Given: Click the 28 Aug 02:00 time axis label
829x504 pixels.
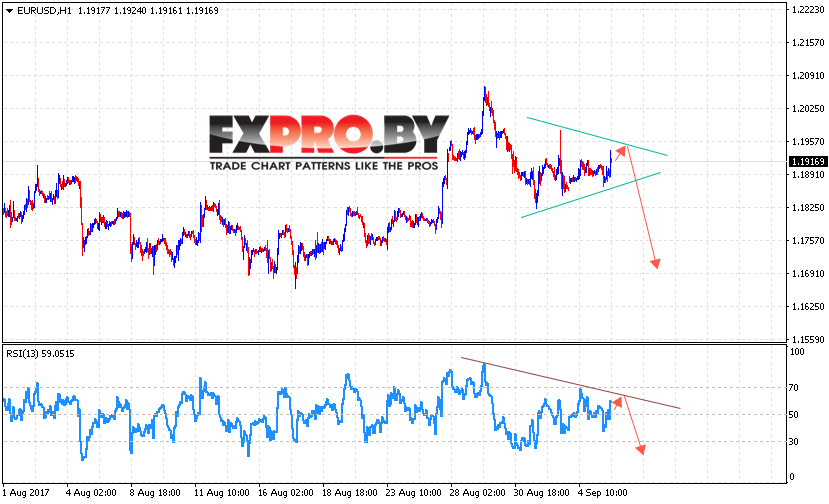Looking at the screenshot, I should coord(477,492).
